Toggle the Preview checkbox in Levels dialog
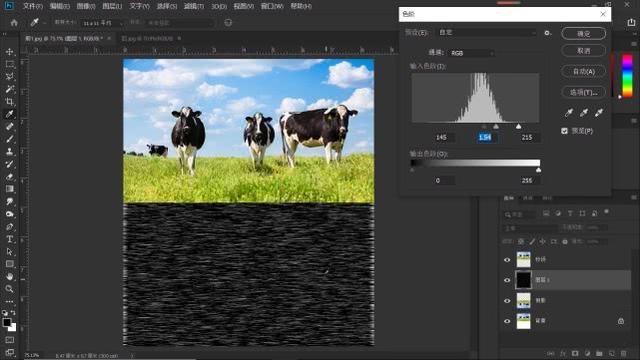 click(564, 131)
